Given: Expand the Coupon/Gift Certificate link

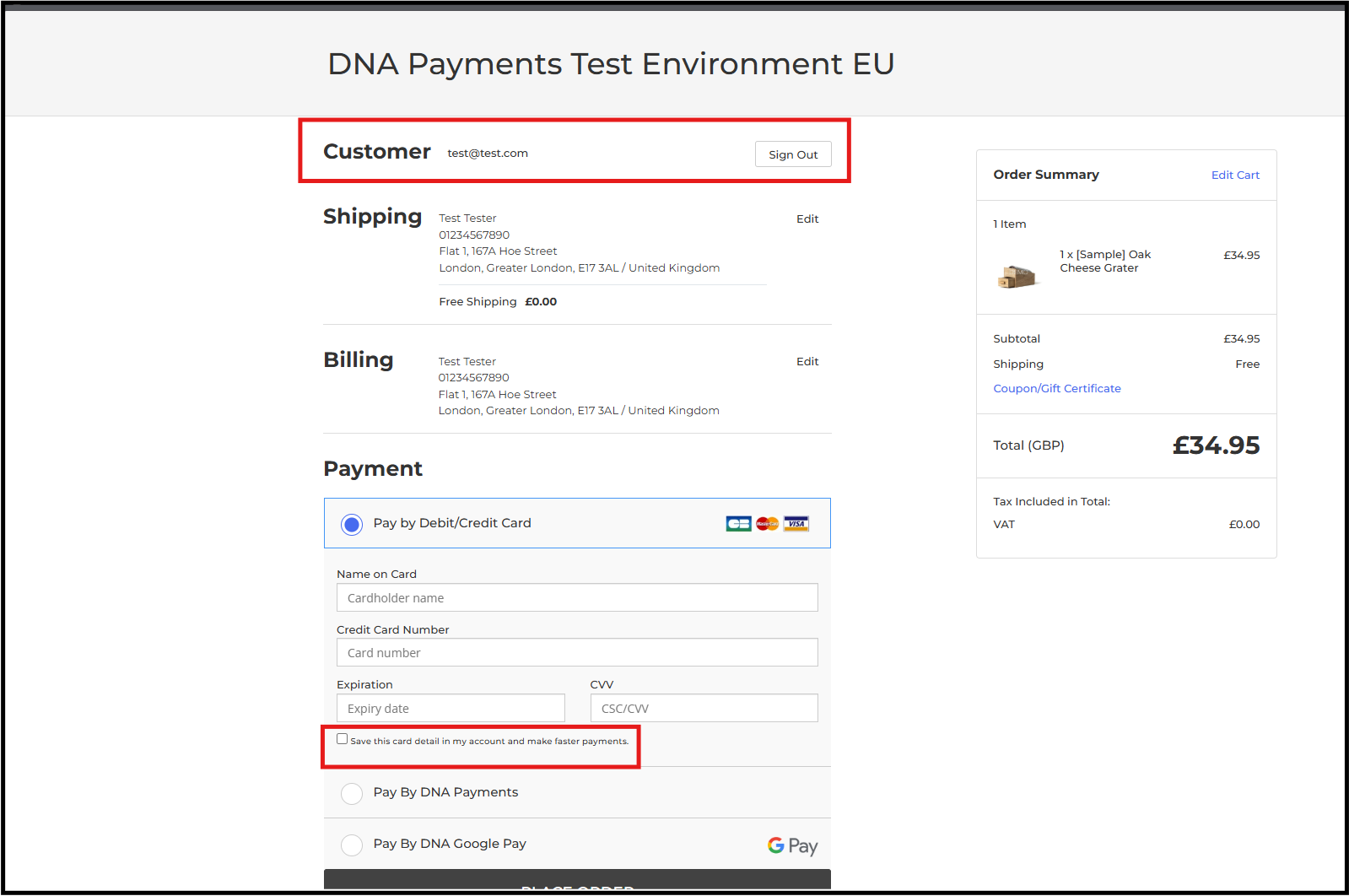Looking at the screenshot, I should click(1056, 389).
